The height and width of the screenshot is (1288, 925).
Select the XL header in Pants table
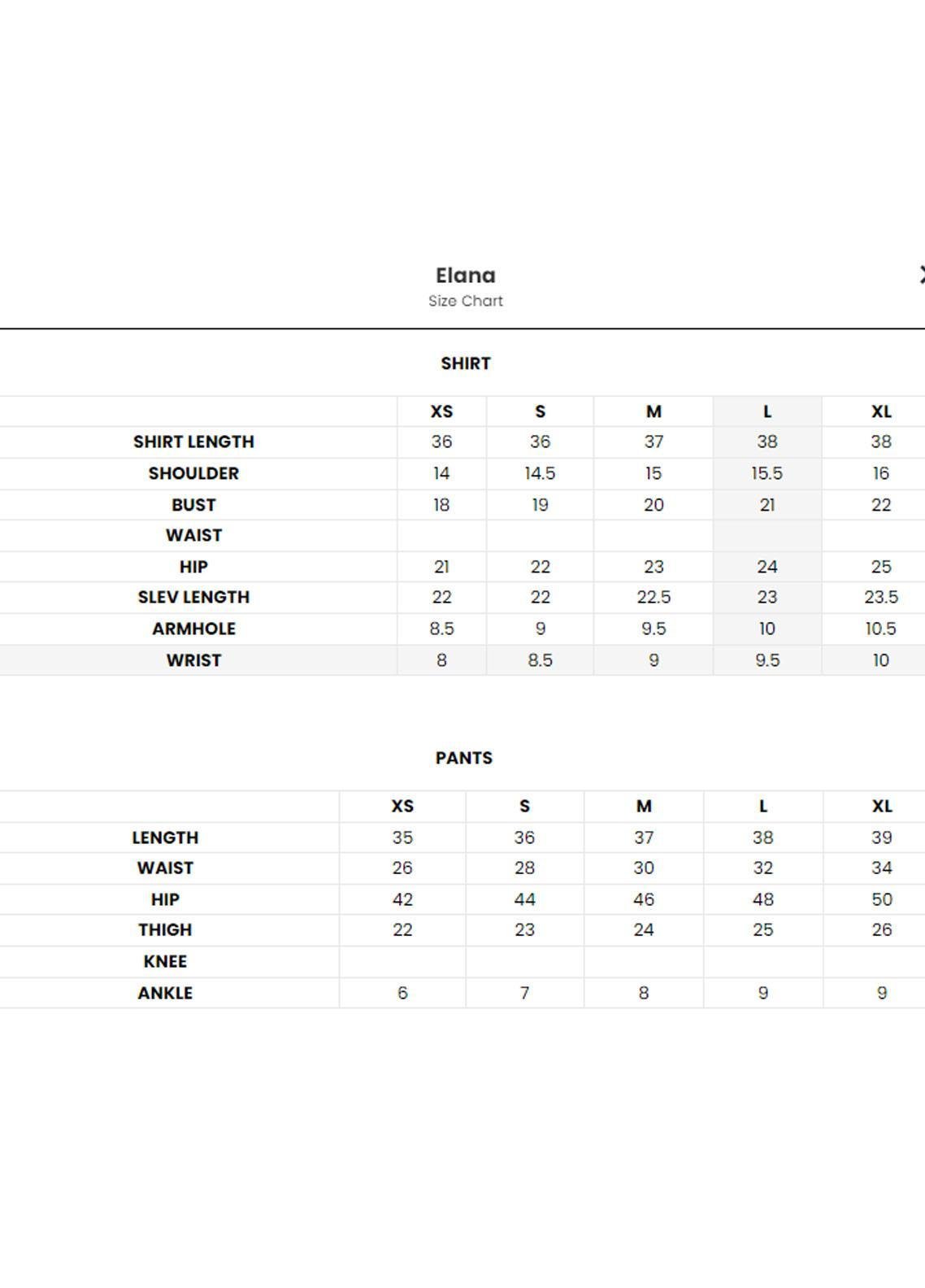882,806
